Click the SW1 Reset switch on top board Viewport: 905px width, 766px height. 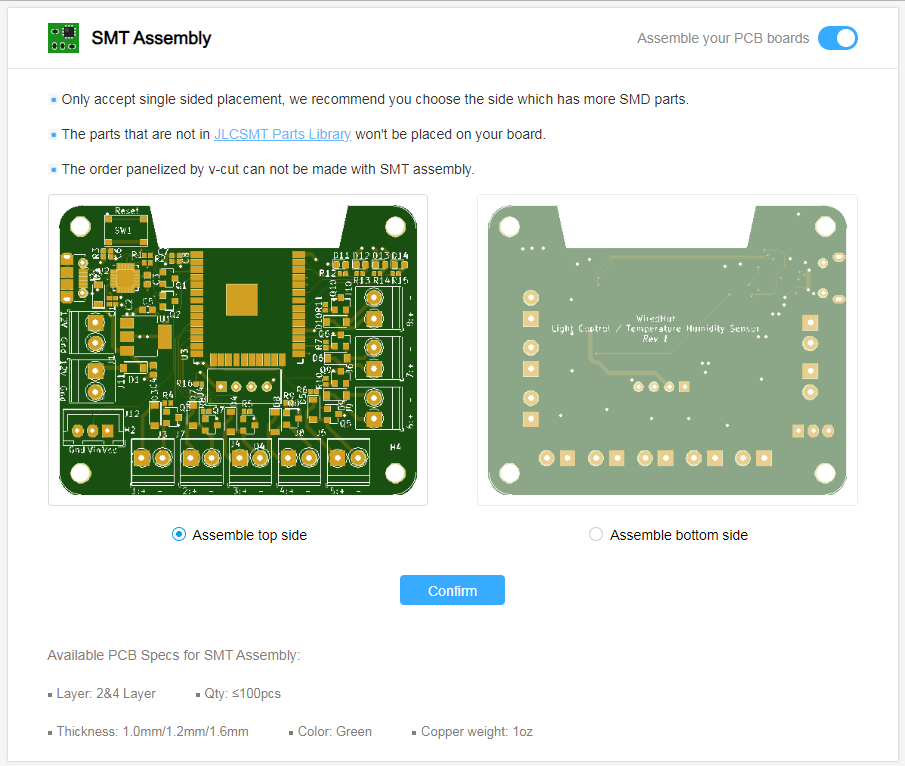pos(125,230)
